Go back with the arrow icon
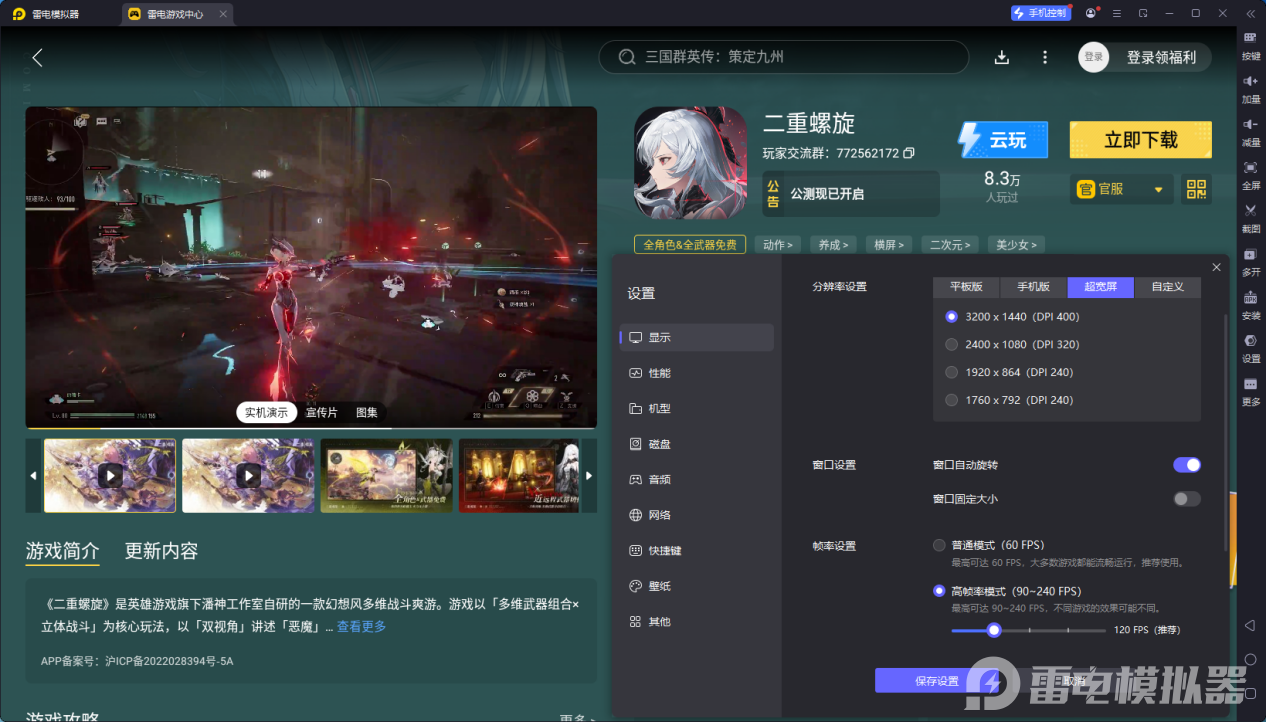Screen dimensions: 1266x722 click(x=37, y=57)
